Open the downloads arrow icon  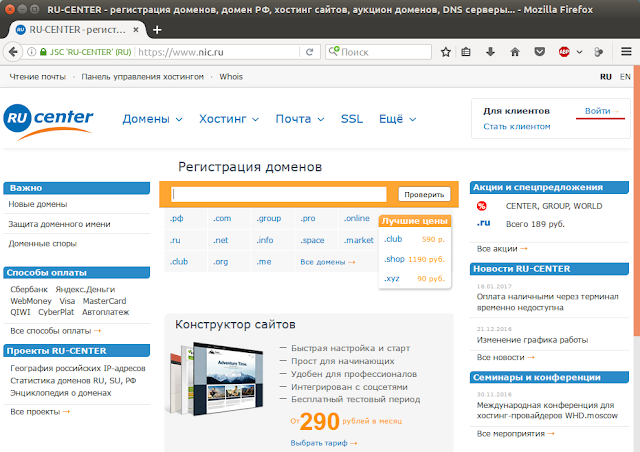click(x=490, y=52)
